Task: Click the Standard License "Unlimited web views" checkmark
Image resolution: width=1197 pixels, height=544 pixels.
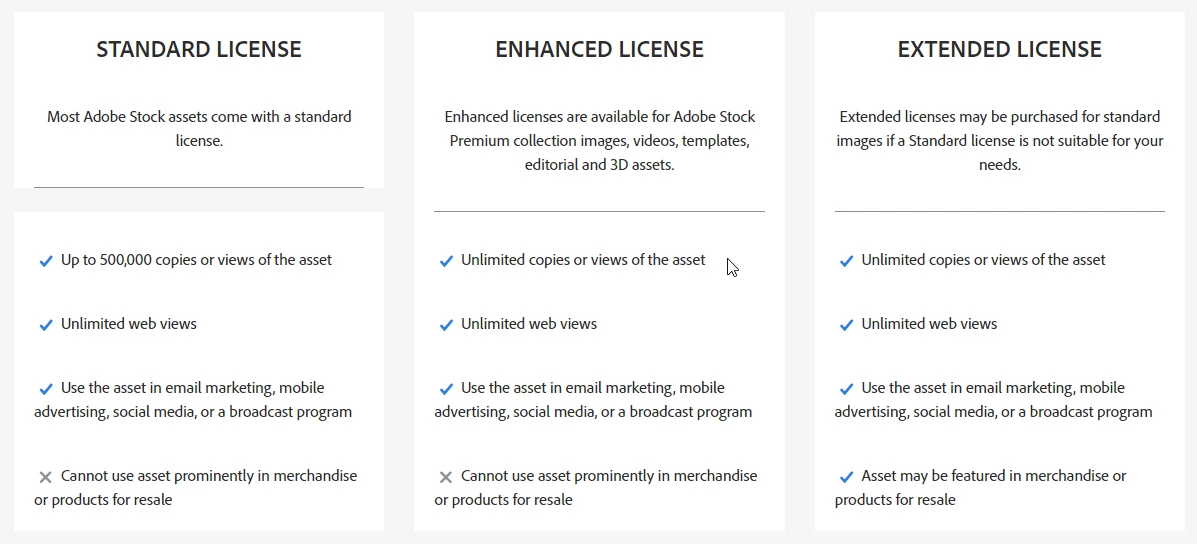Action: (x=45, y=325)
